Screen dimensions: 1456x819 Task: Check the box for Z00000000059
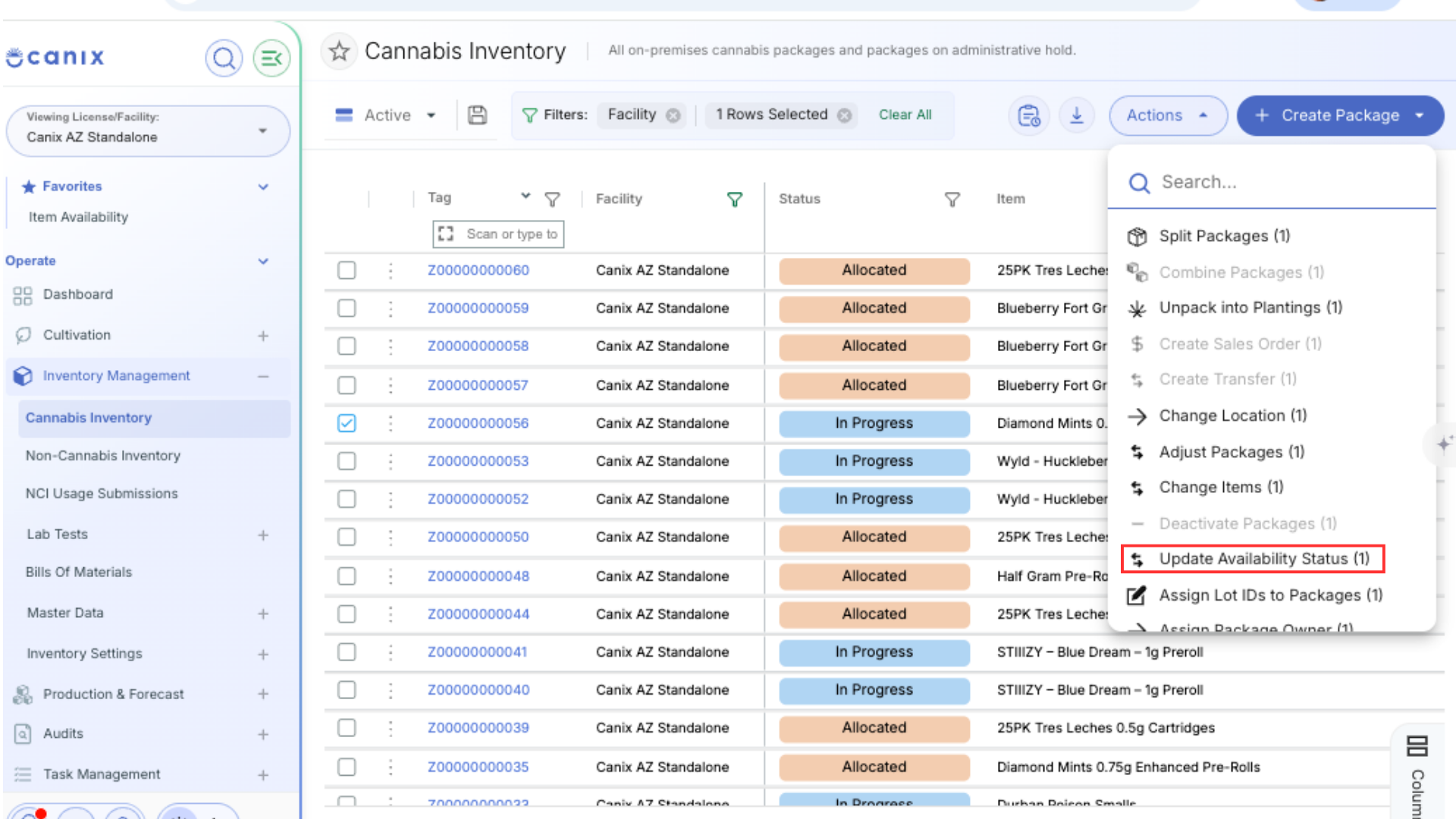pyautogui.click(x=347, y=309)
